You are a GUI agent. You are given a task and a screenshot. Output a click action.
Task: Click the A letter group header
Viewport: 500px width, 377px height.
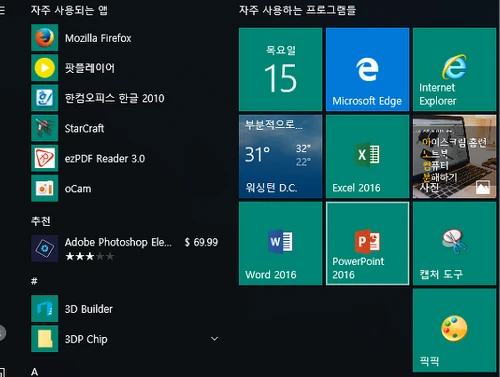tap(34, 372)
